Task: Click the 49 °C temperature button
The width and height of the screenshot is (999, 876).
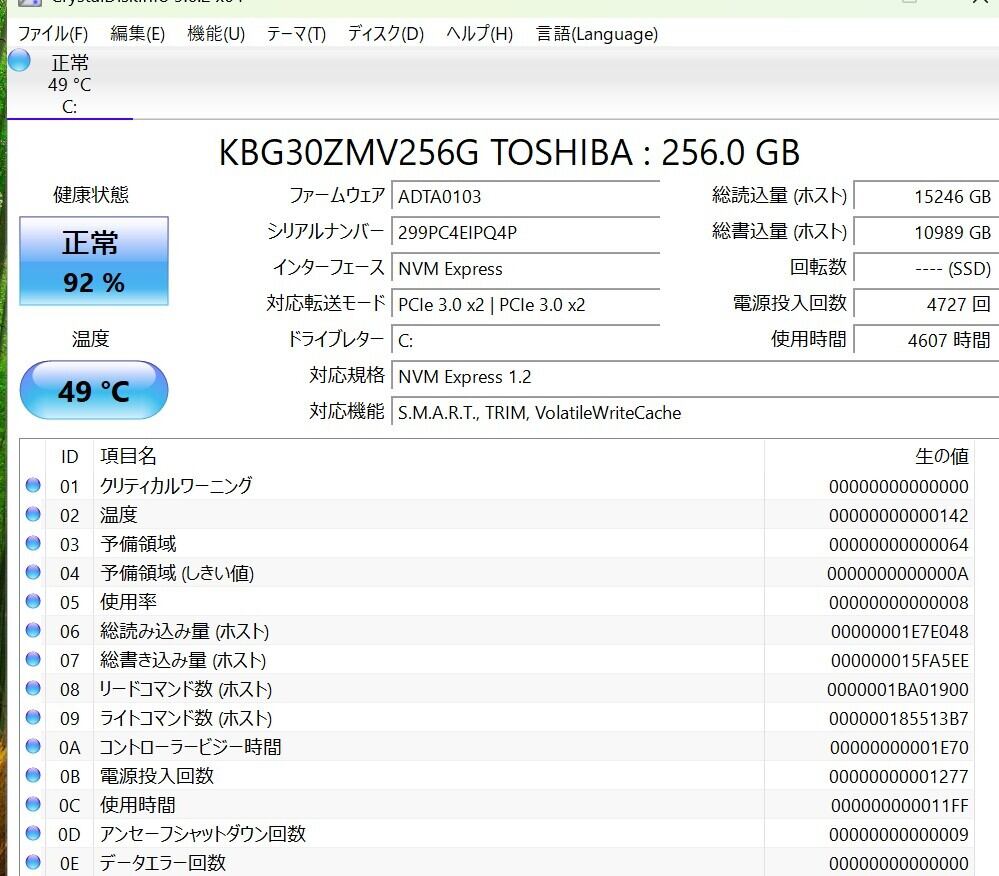Action: tap(94, 390)
